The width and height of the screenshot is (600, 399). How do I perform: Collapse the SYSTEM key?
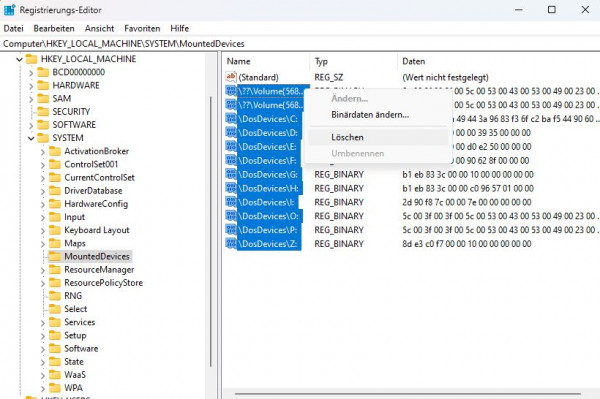[31, 138]
